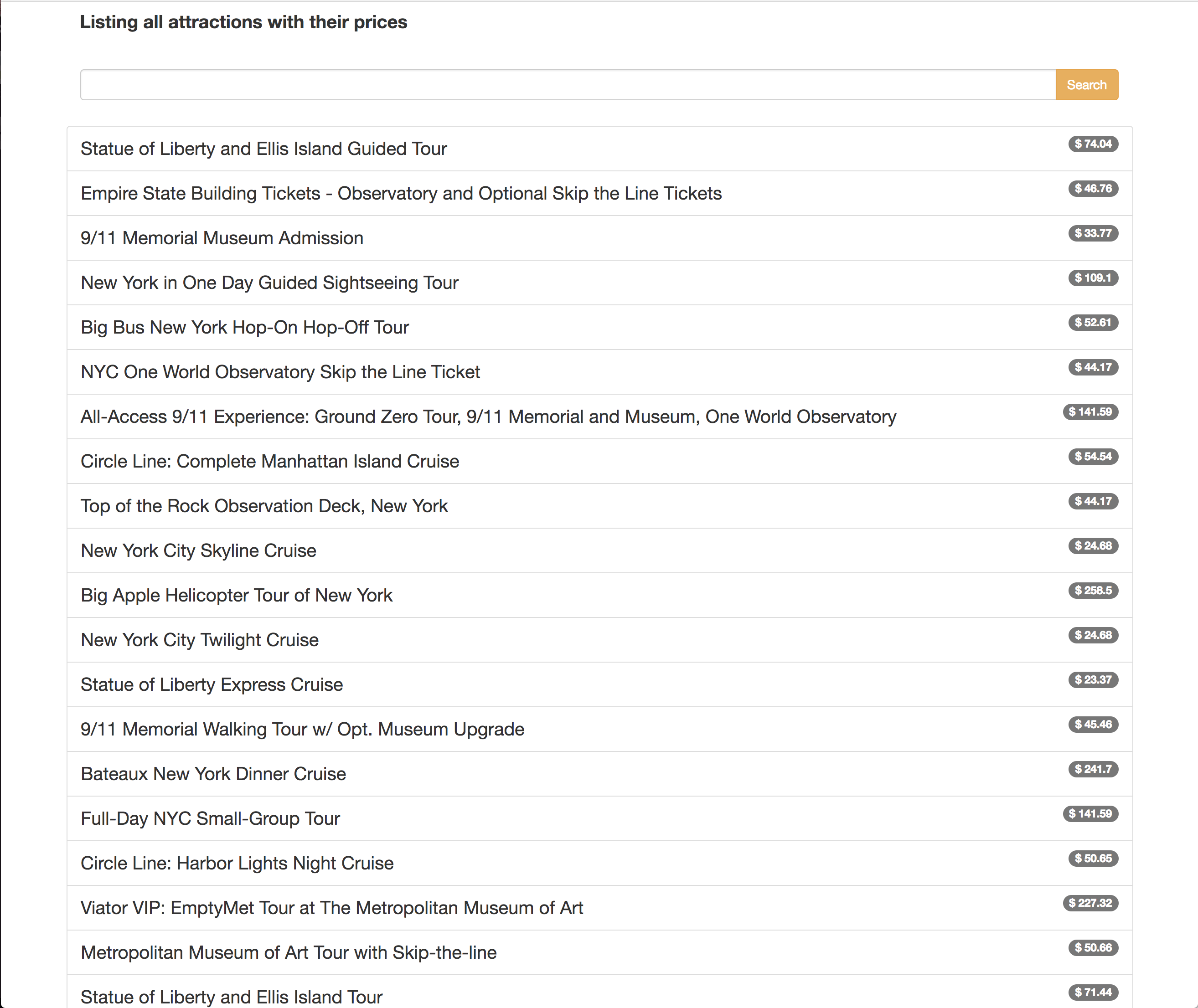Click the $ 258.5 price badge
The image size is (1198, 1008).
click(x=1093, y=590)
